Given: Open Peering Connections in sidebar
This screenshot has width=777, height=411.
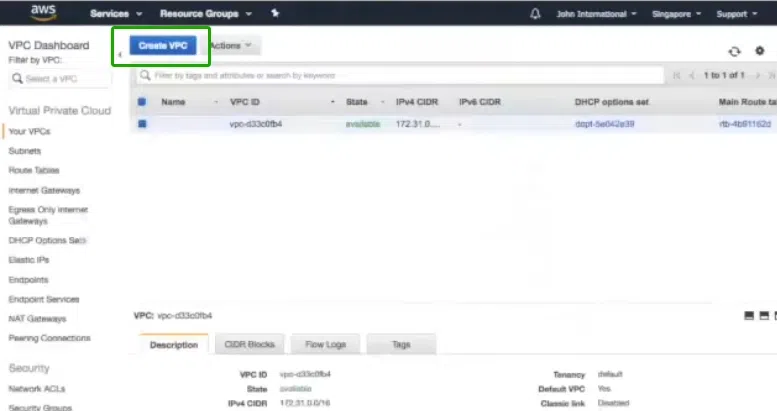Looking at the screenshot, I should click(50, 338).
